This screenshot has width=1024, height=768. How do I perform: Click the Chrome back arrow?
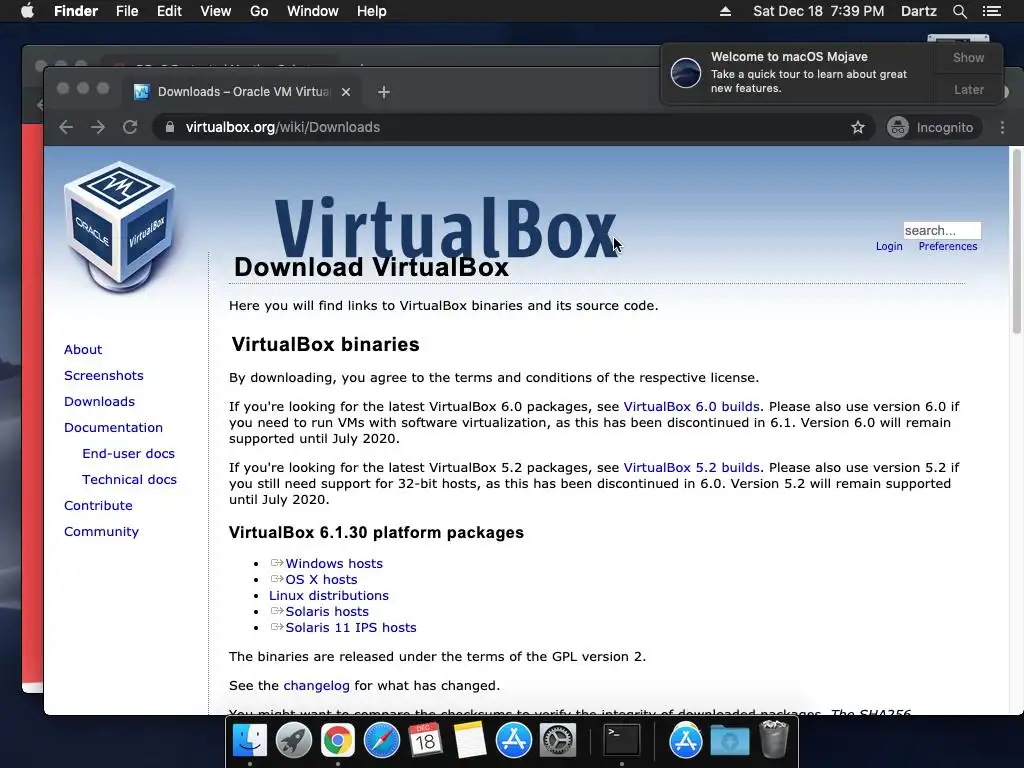(66, 127)
